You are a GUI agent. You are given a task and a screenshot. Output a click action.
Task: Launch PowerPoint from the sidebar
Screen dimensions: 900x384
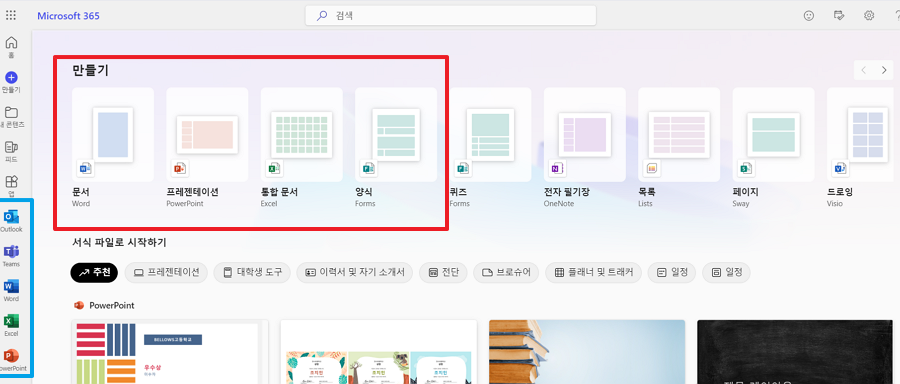[x=11, y=359]
